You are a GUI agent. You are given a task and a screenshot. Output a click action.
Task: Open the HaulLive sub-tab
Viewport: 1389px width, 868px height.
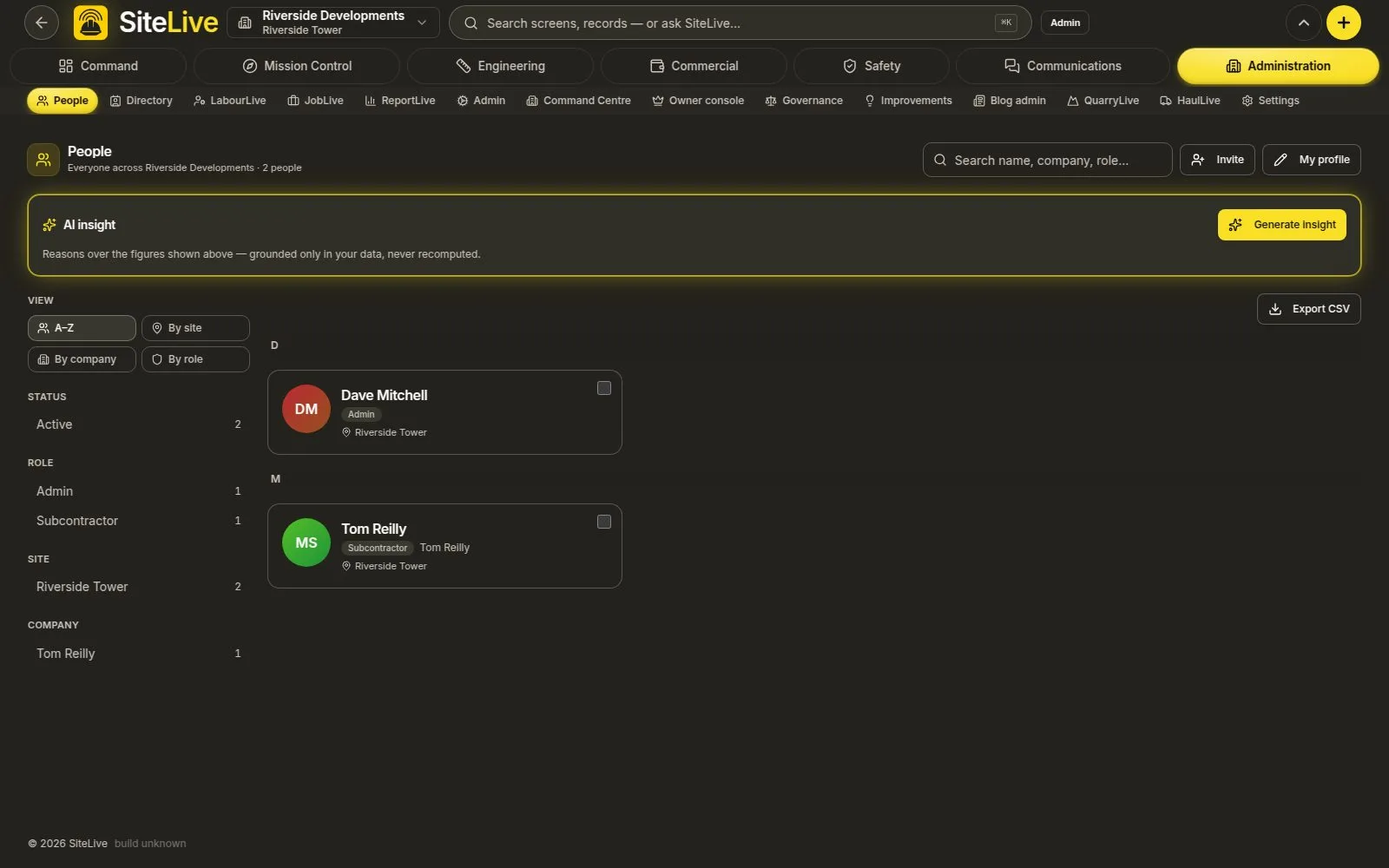(x=1190, y=101)
